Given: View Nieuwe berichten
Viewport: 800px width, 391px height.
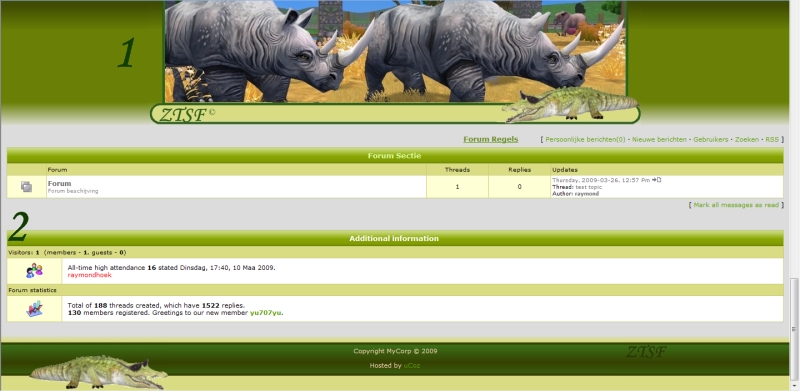Looking at the screenshot, I should tap(659, 139).
